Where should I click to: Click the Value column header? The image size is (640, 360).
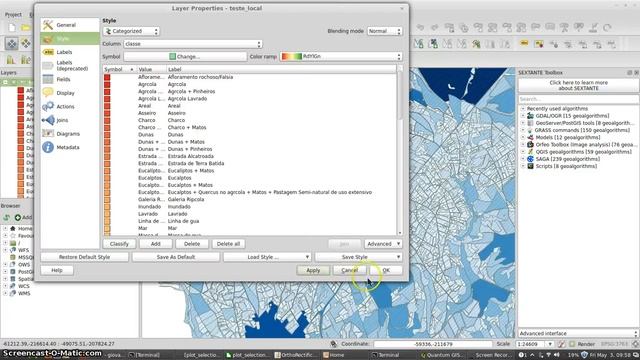tap(151, 69)
